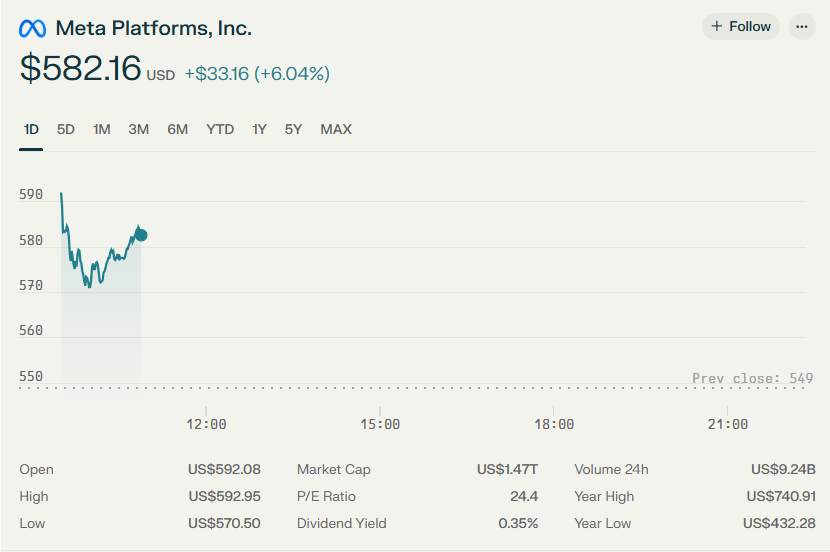The height and width of the screenshot is (552, 830).
Task: Click the P/E Ratio value 24.4
Action: tap(524, 496)
